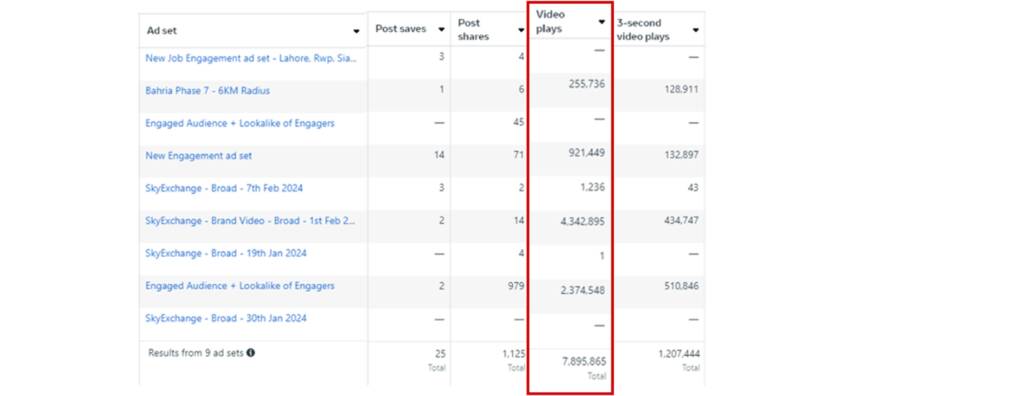This screenshot has width=1024, height=396.
Task: Open the 3-second video plays column dropdown arrow
Action: coord(696,30)
